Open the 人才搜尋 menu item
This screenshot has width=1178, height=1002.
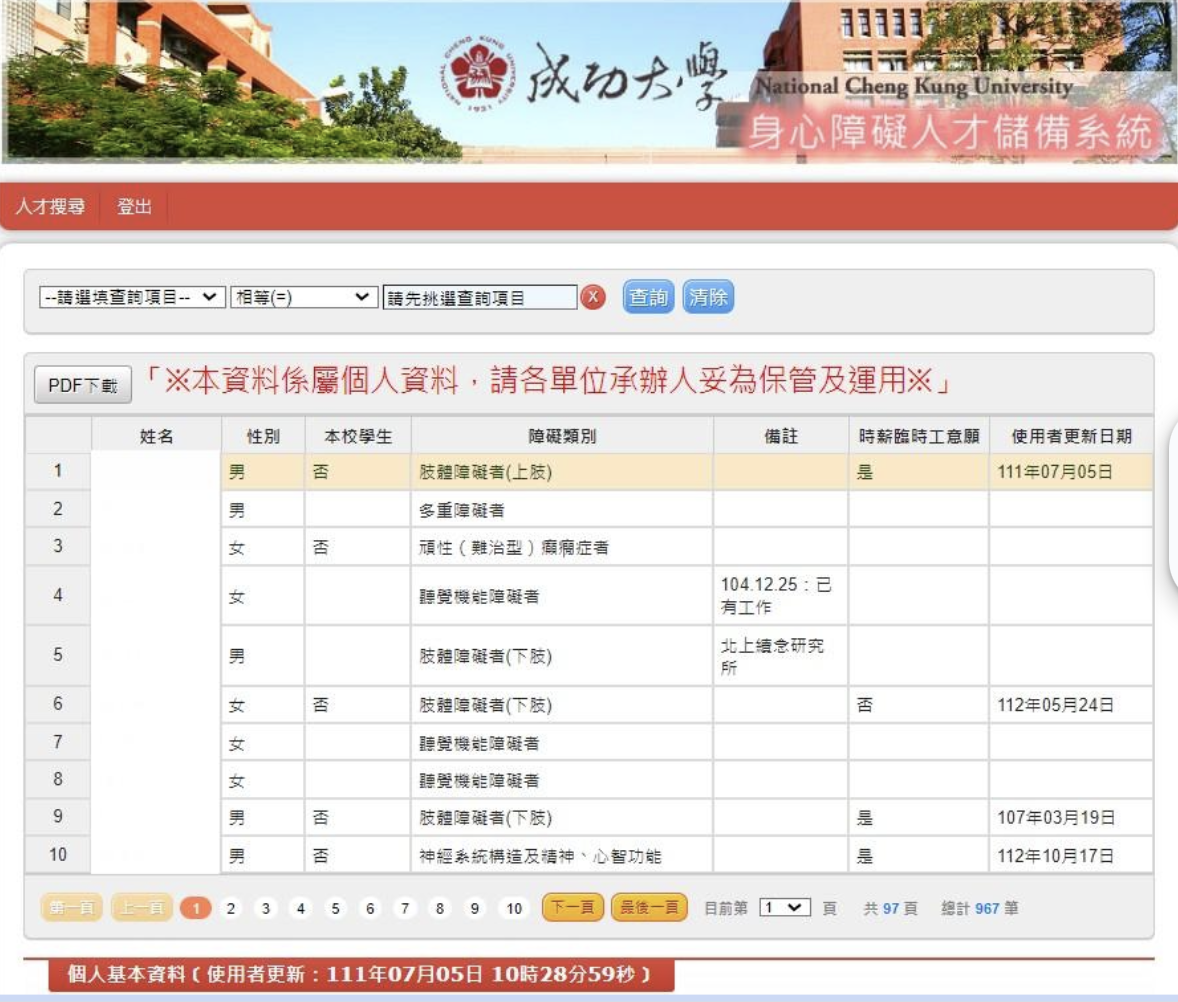pyautogui.click(x=50, y=207)
